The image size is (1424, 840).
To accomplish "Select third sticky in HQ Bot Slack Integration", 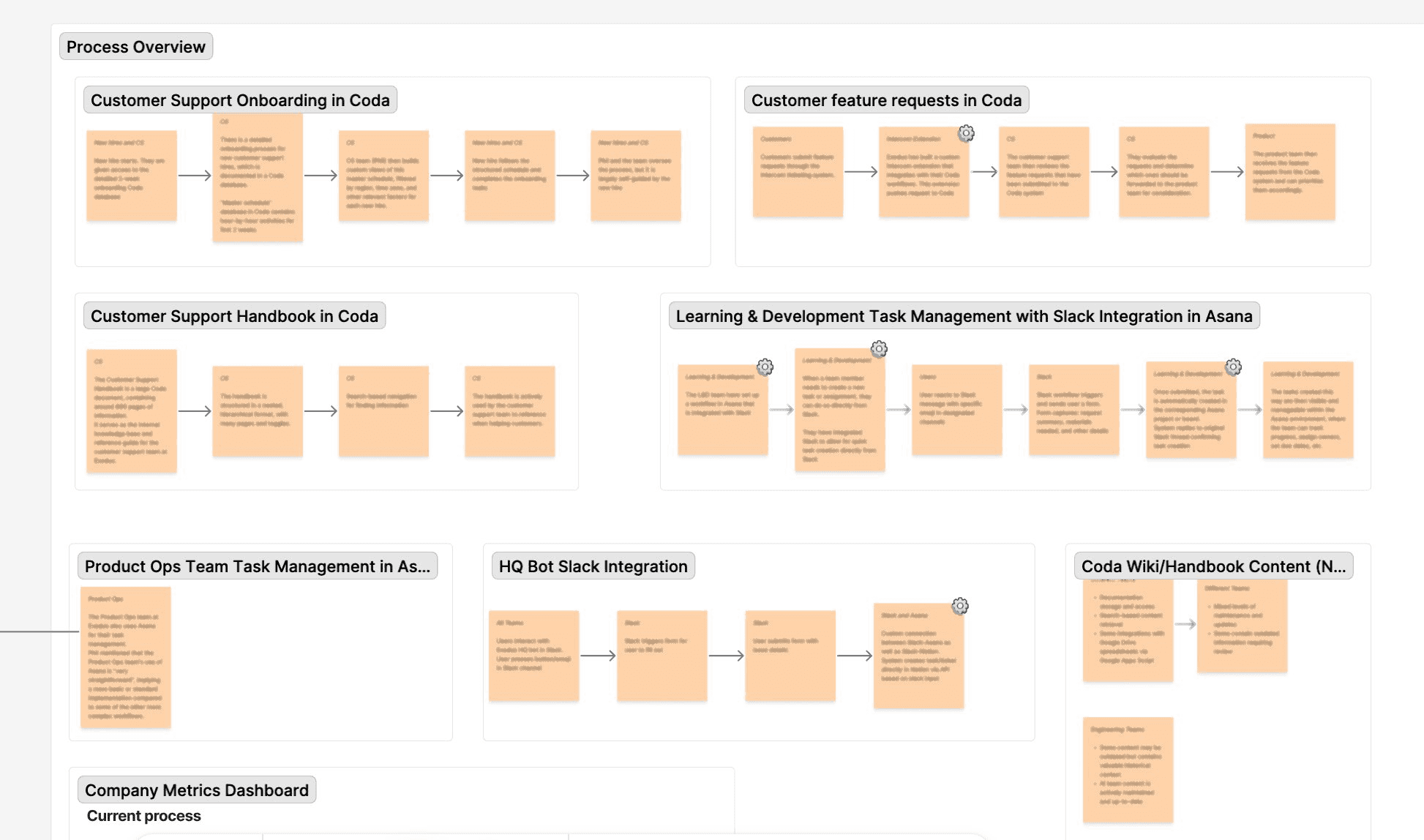I will tap(790, 656).
